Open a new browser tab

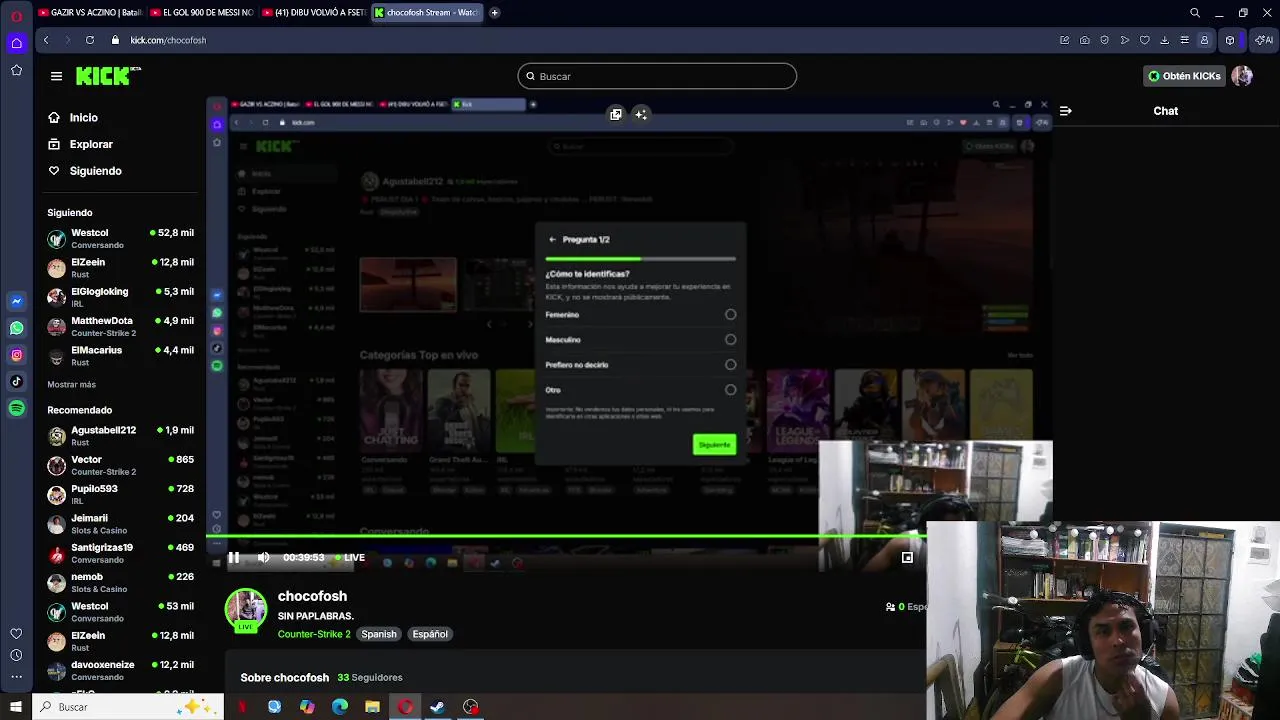click(x=494, y=13)
